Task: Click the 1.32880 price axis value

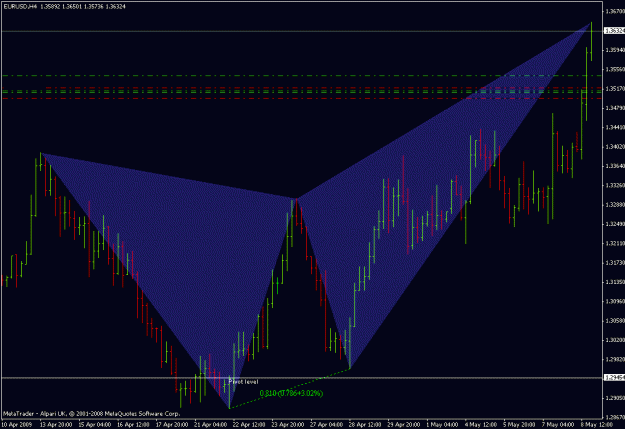Action: [615, 205]
